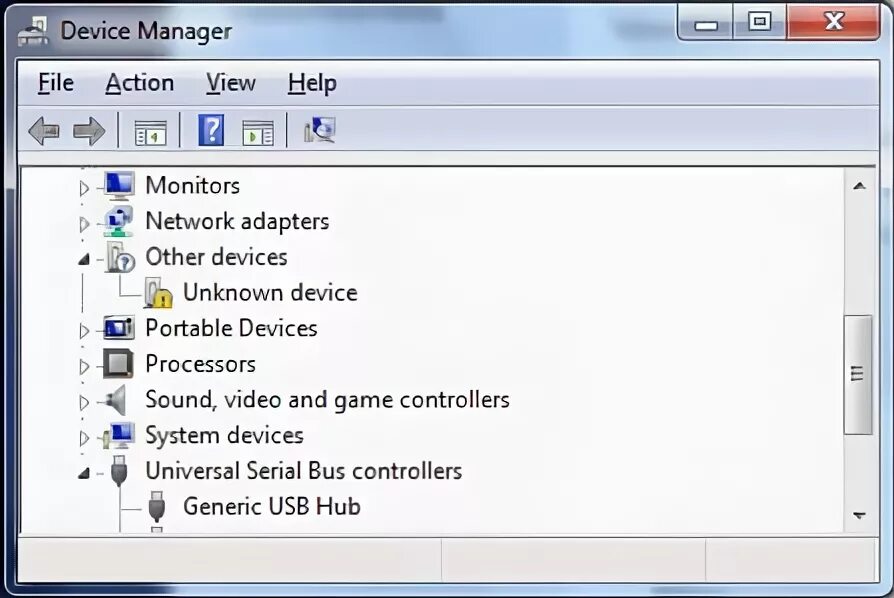Click the blue Help question mark icon
This screenshot has width=894, height=598.
coord(211,131)
